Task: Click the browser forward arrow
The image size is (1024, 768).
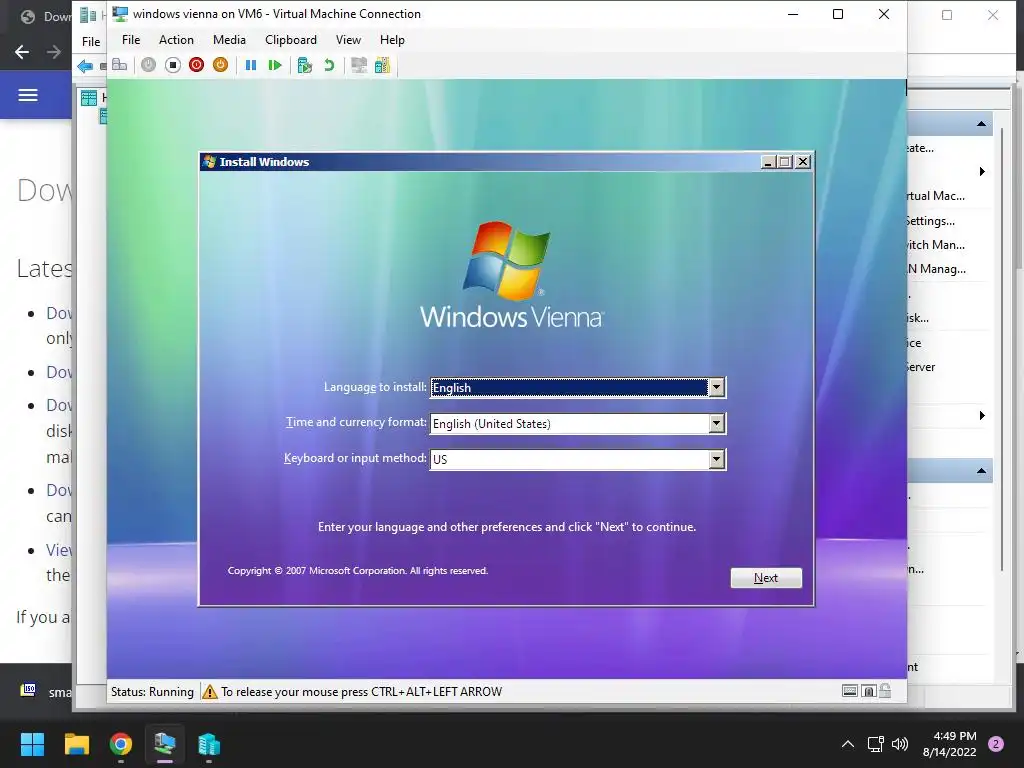Action: (54, 52)
